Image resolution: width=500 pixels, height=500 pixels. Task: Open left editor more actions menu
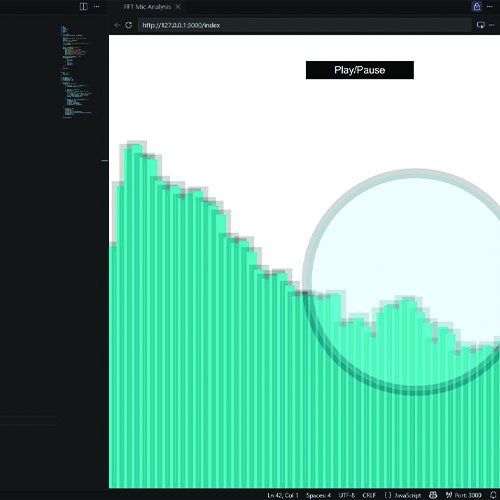click(x=96, y=7)
